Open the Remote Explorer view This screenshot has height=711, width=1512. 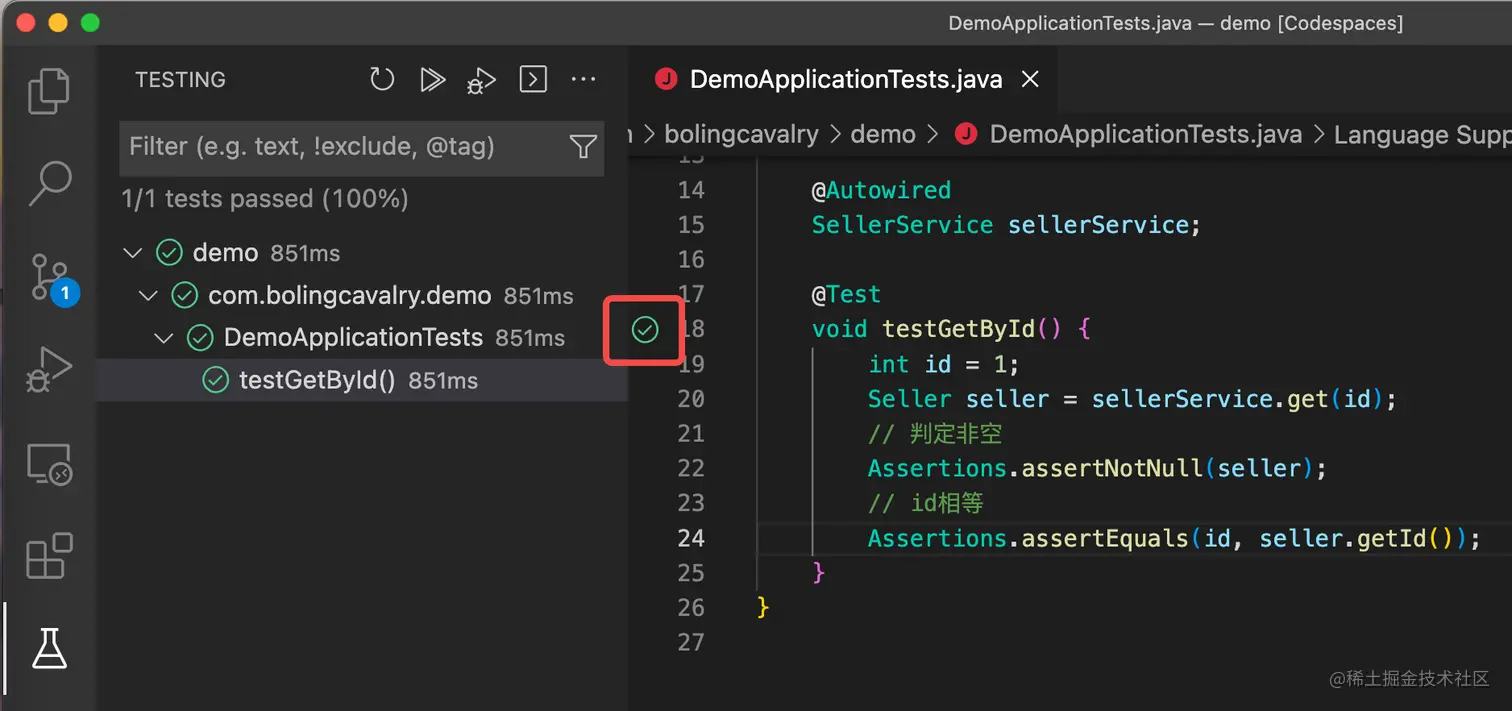point(48,463)
